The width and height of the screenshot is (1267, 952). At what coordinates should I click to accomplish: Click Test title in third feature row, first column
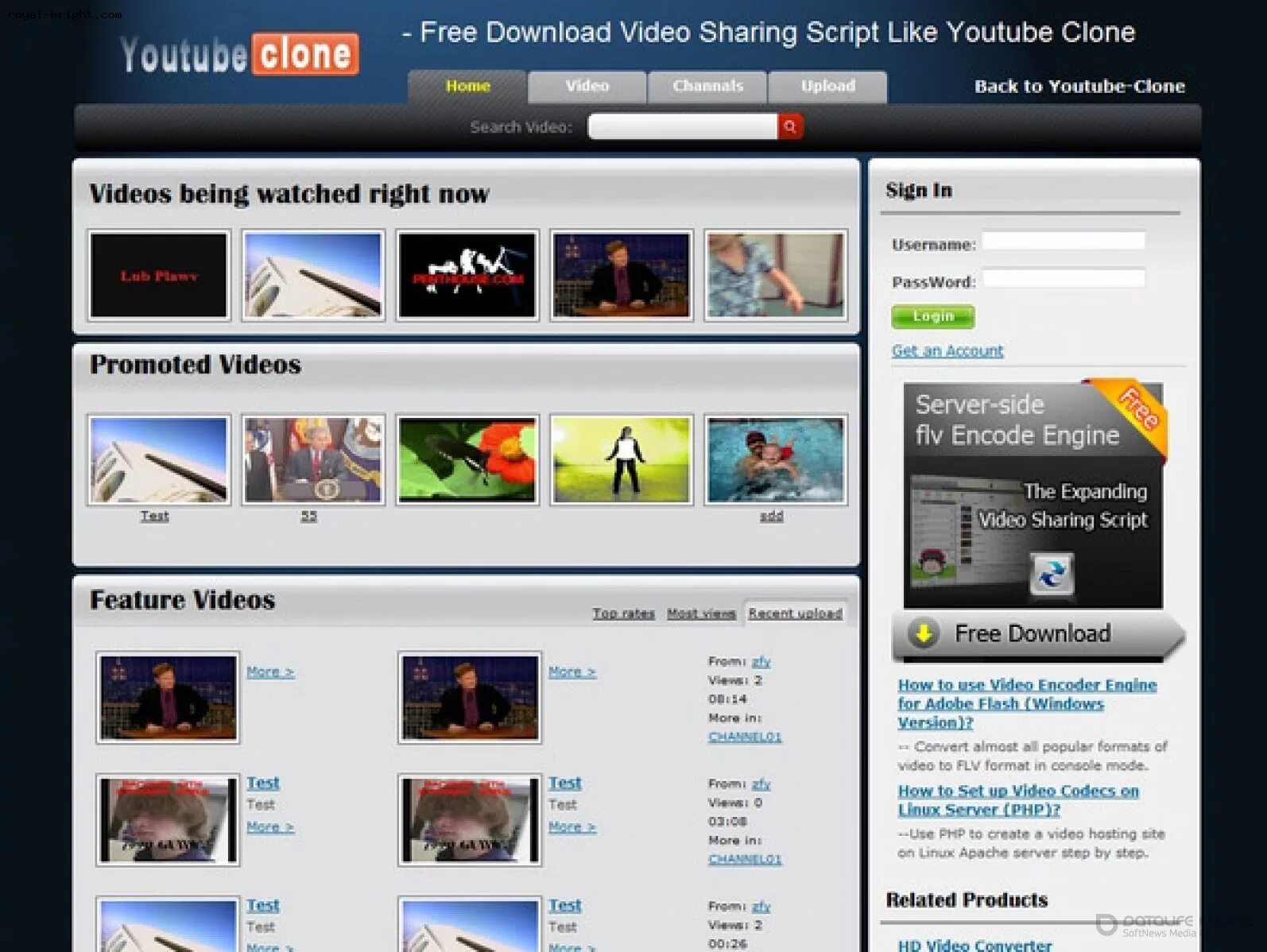click(263, 905)
